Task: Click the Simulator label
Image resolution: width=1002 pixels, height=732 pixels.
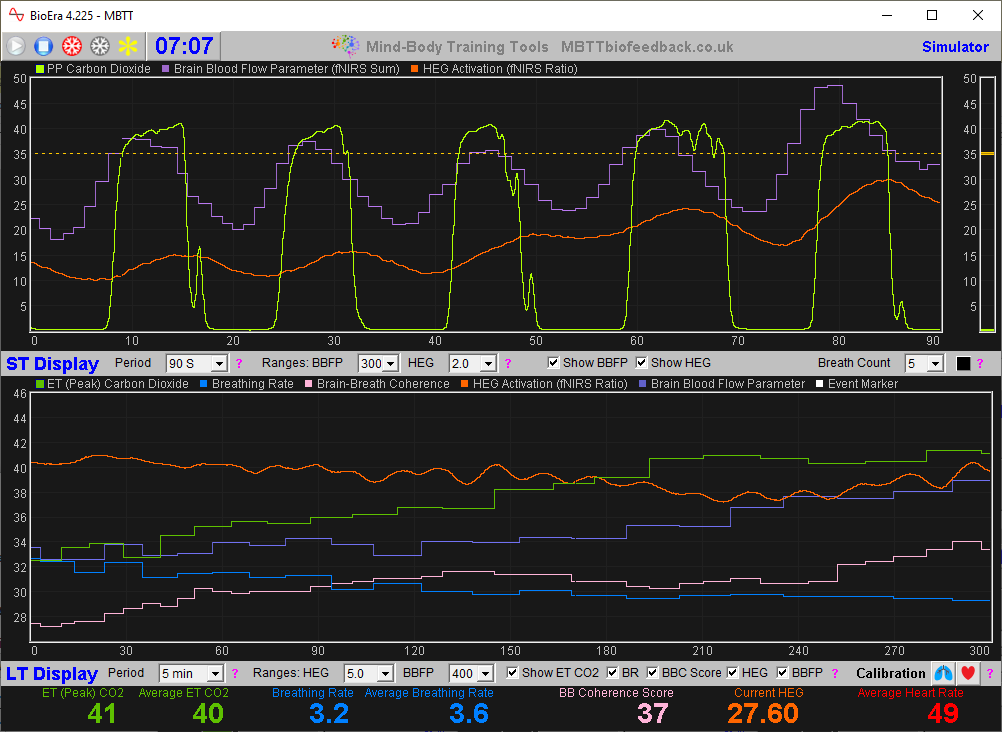Action: click(955, 45)
